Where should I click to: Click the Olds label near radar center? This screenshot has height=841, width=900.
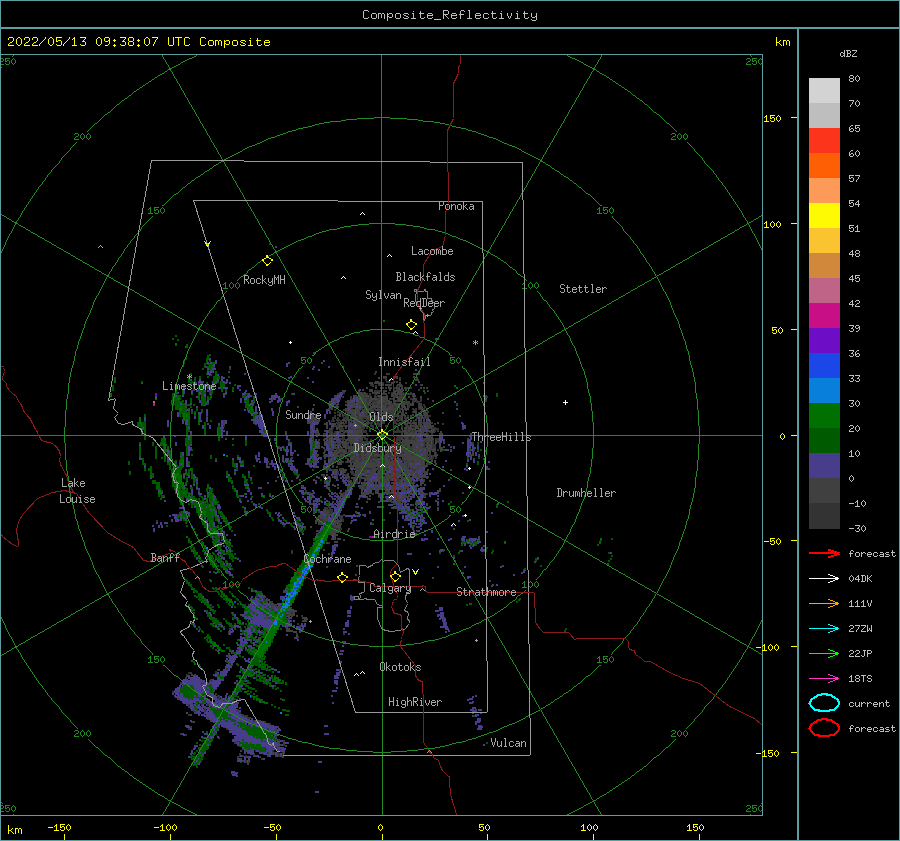[x=381, y=417]
